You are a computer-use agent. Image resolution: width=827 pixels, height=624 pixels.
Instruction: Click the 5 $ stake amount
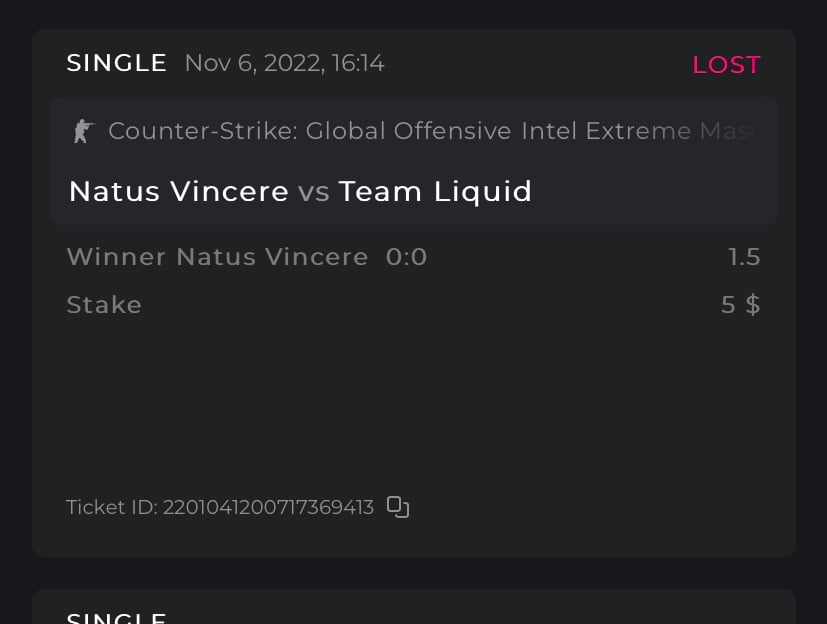pos(740,305)
